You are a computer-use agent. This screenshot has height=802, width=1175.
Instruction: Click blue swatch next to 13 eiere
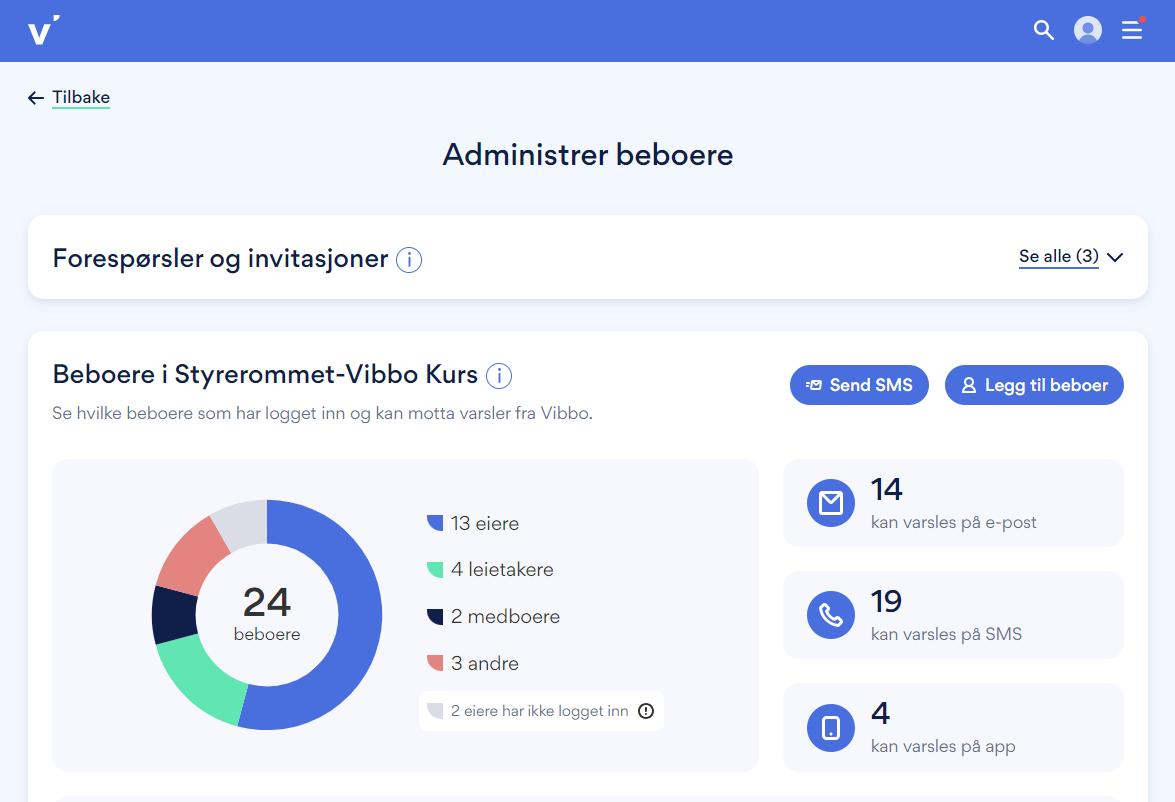pos(435,523)
